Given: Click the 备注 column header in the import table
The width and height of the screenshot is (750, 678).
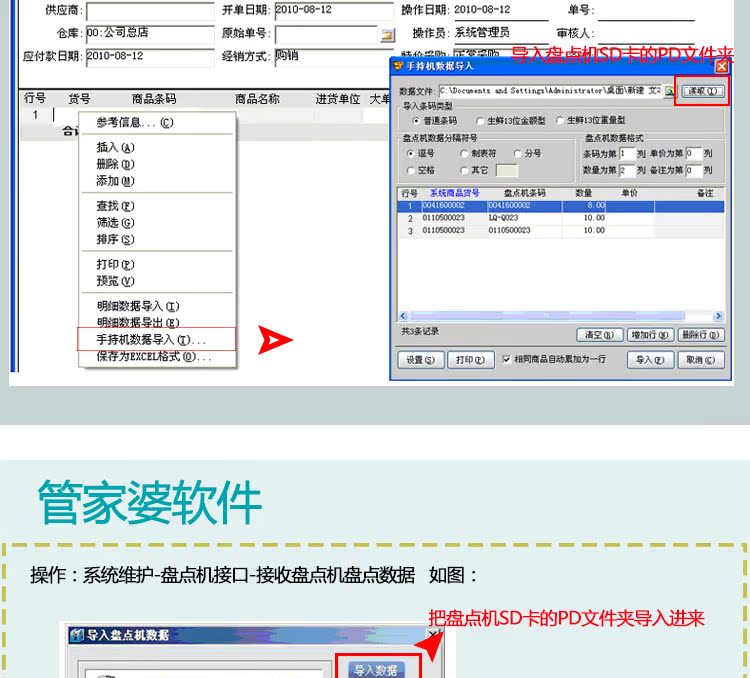Looking at the screenshot, I should point(705,193).
